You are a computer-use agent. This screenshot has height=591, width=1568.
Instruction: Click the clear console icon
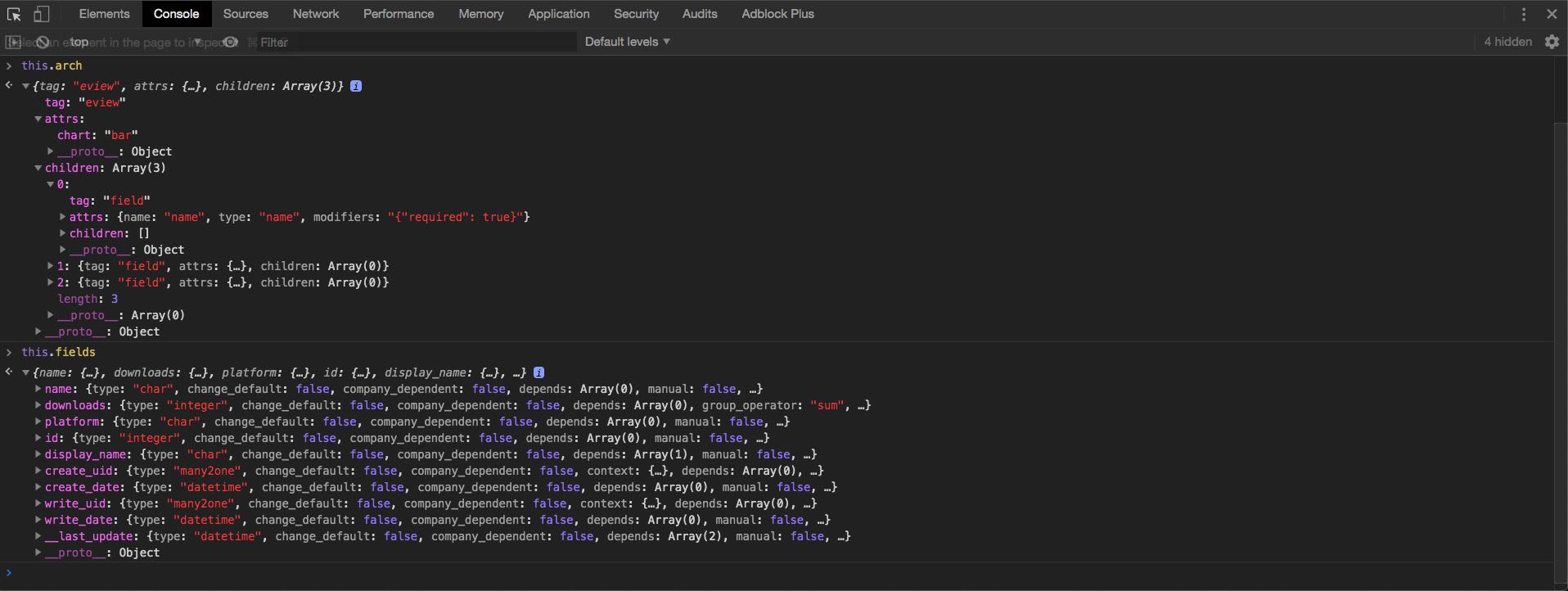[43, 42]
